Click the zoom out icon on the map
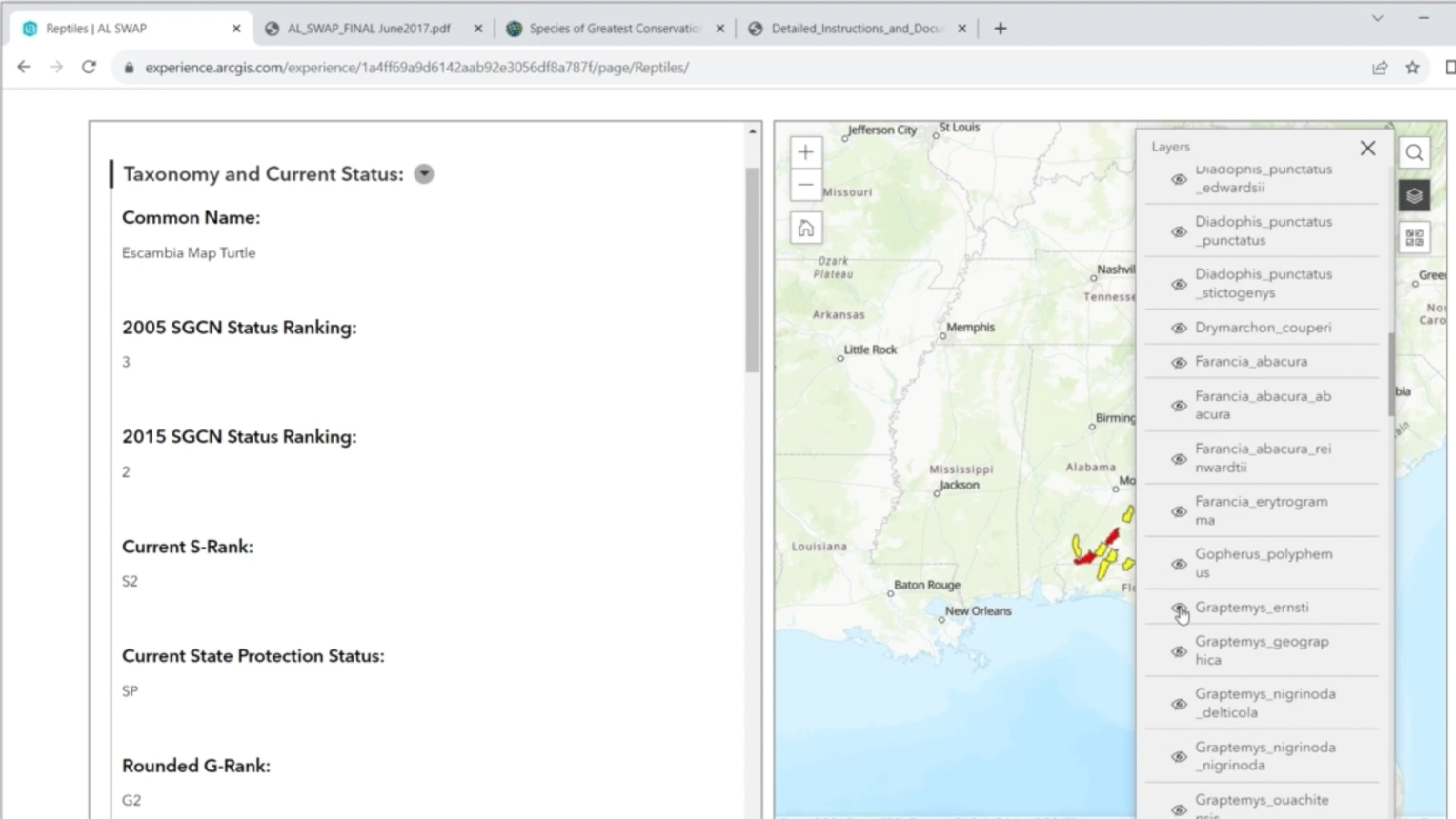Viewport: 1456px width, 819px height. [805, 185]
